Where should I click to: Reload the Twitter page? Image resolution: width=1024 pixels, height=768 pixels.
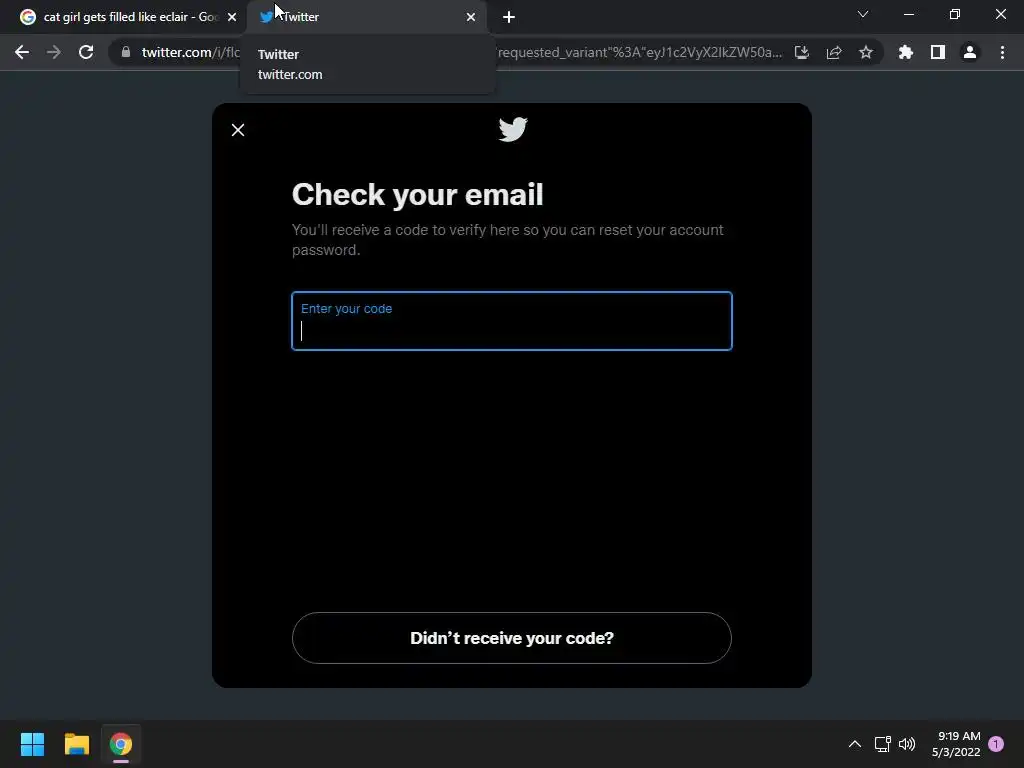[86, 52]
